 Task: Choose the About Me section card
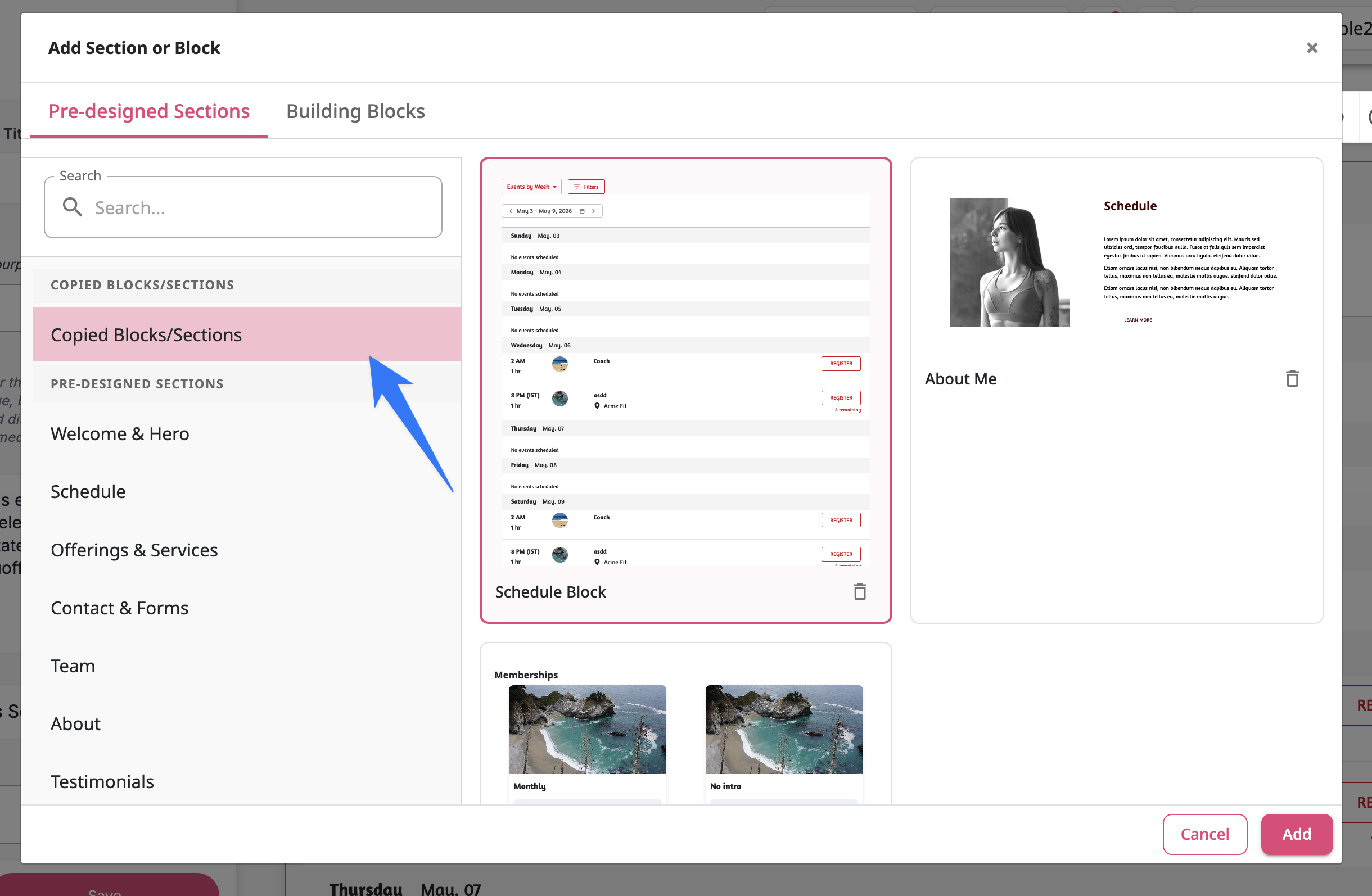1116,390
